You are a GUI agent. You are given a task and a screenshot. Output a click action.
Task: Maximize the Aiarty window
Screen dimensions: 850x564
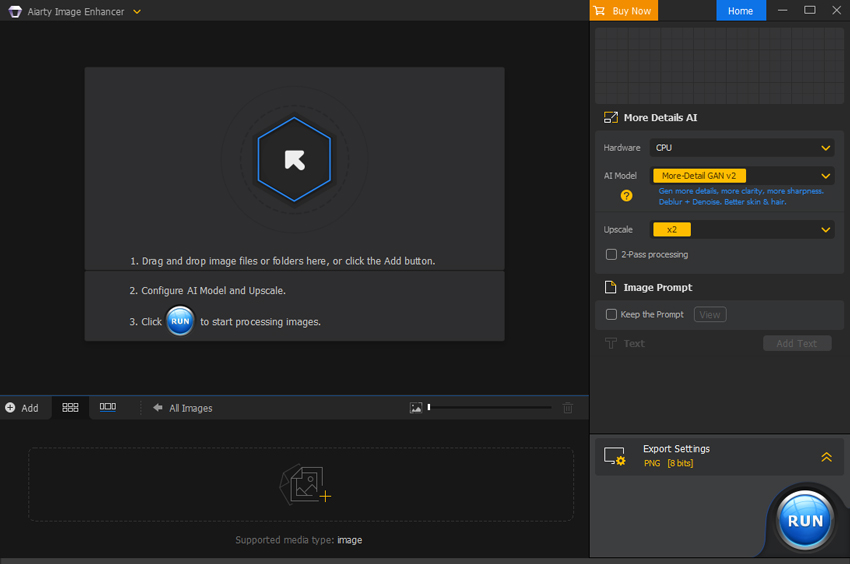point(809,10)
